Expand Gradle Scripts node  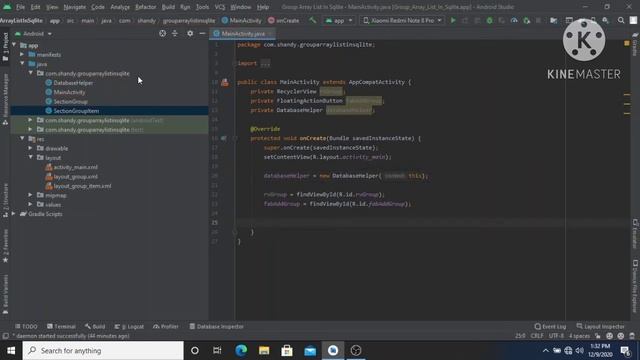[14, 213]
